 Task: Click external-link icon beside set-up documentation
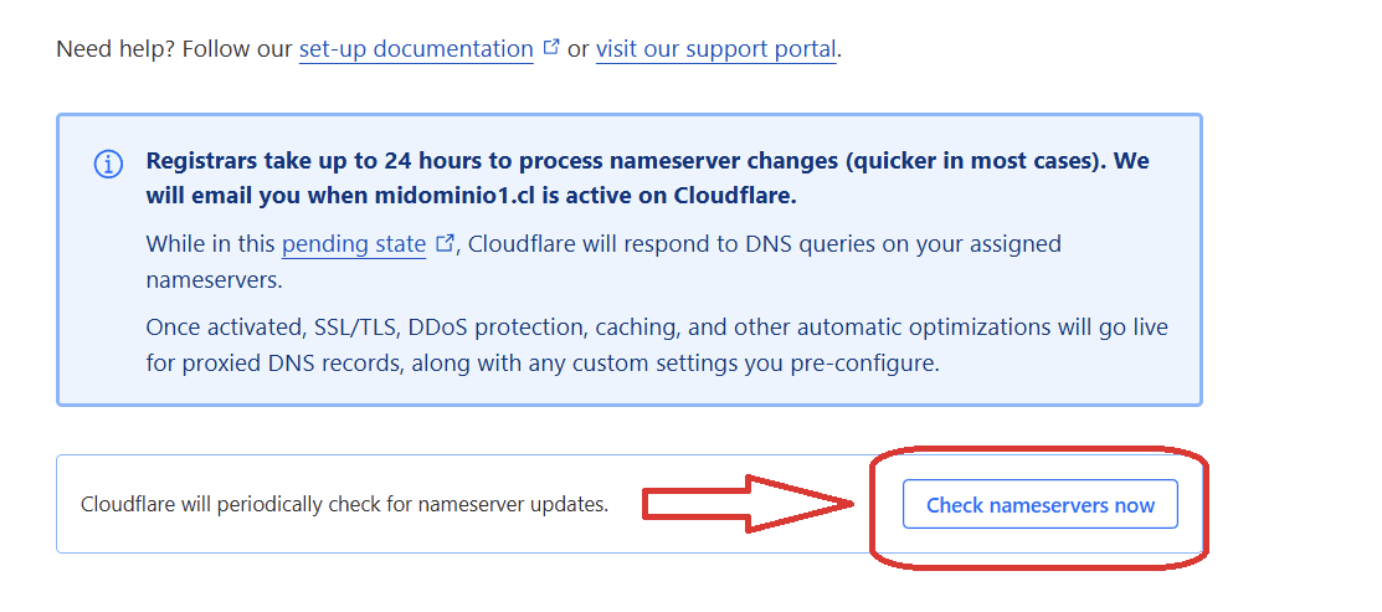click(x=551, y=47)
